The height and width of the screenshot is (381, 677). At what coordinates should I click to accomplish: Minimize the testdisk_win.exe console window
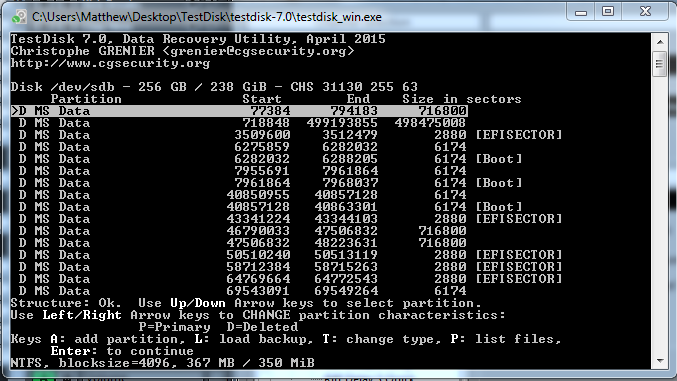point(581,12)
